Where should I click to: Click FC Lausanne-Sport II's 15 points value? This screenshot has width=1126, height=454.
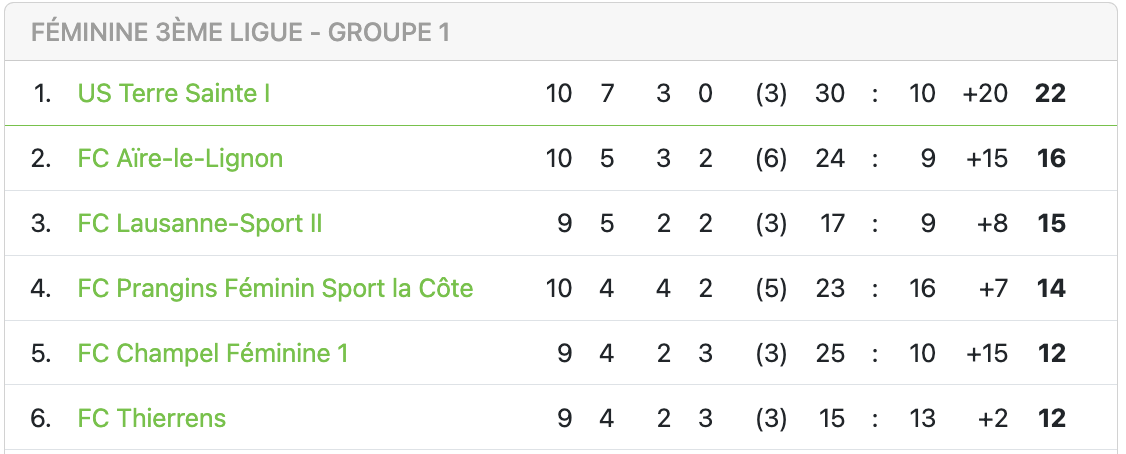(1051, 224)
